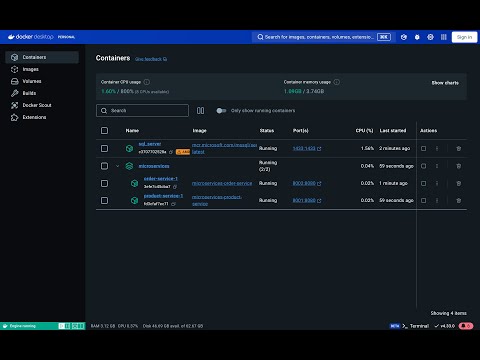
Task: Open the column layout icon beside Search
Action: [200, 111]
